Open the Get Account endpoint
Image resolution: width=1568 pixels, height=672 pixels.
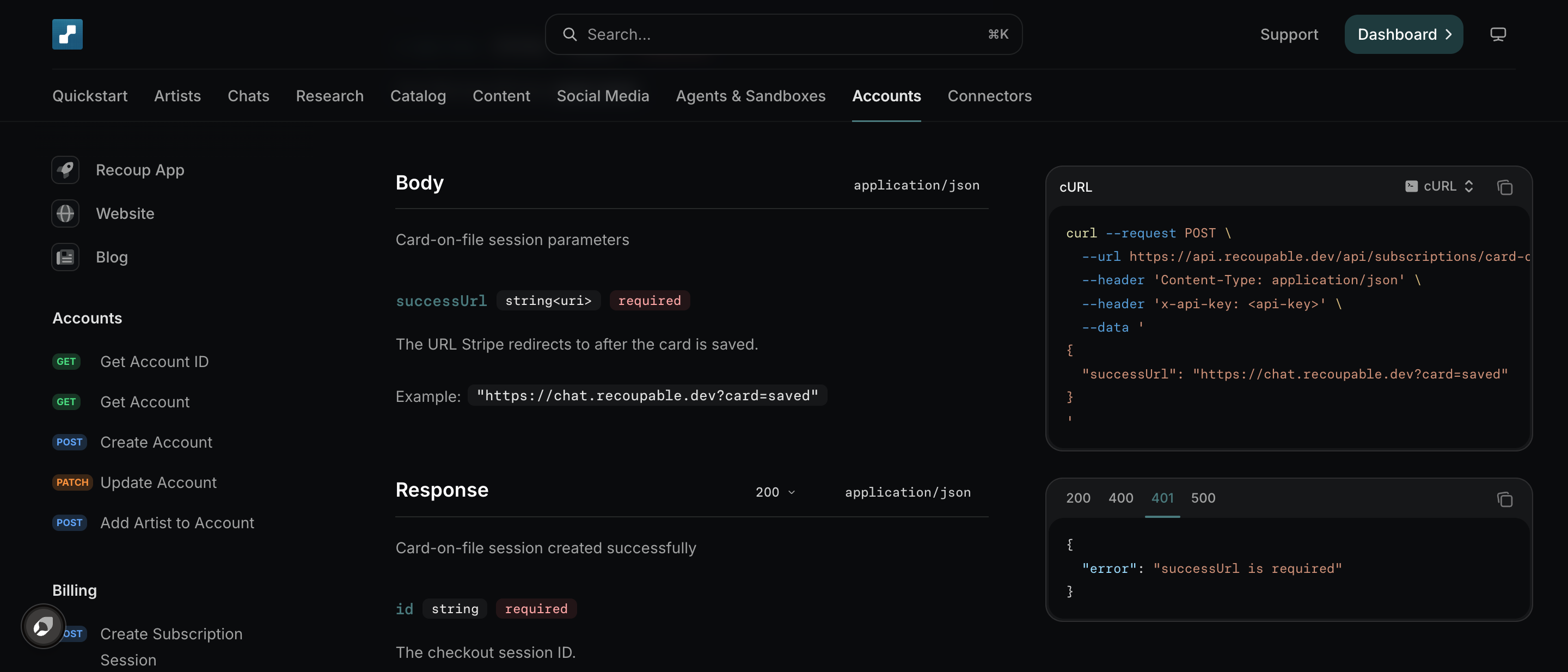[145, 402]
